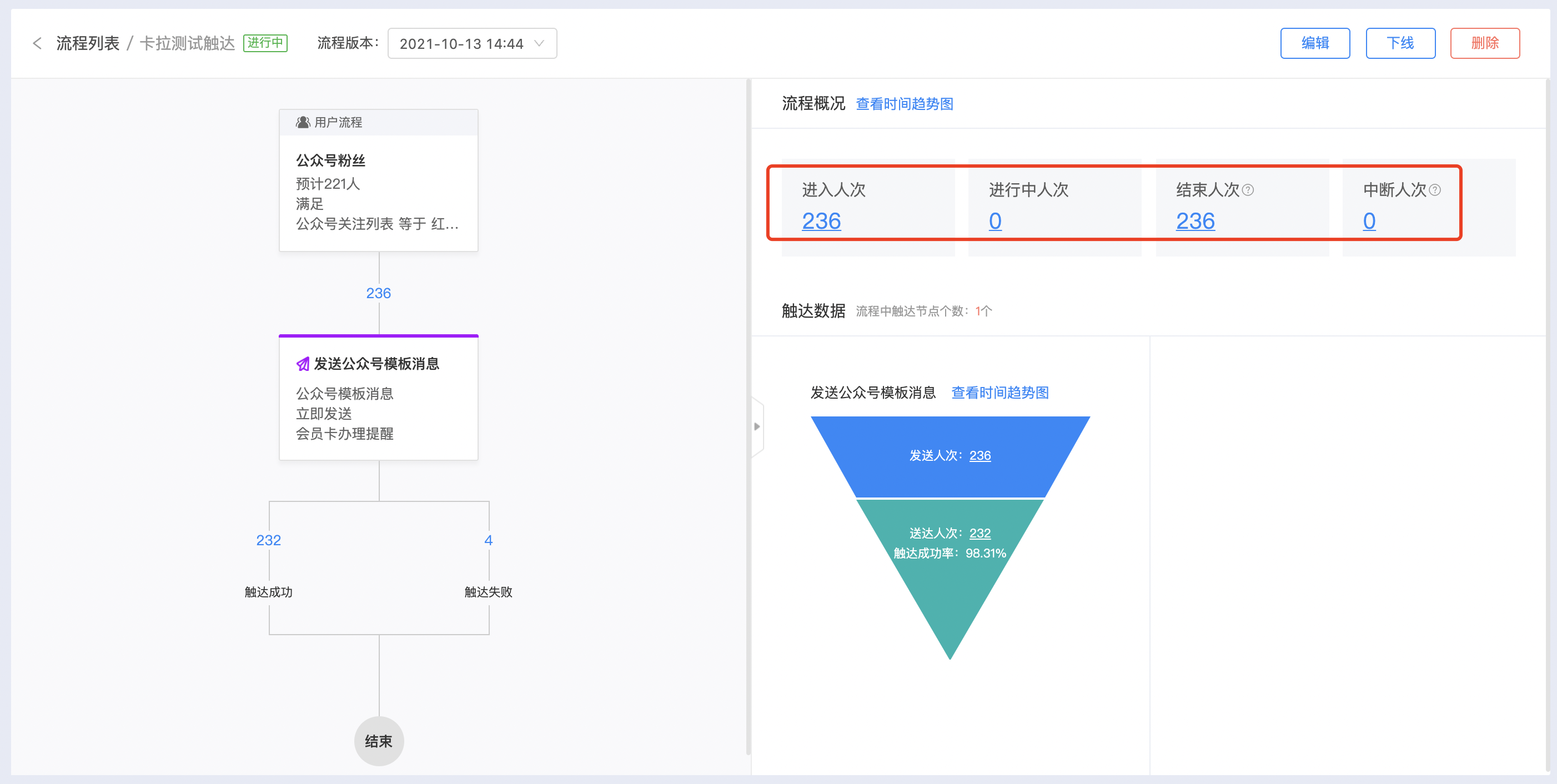Select the 公众号粉丝 node title
The height and width of the screenshot is (784, 1557).
330,161
